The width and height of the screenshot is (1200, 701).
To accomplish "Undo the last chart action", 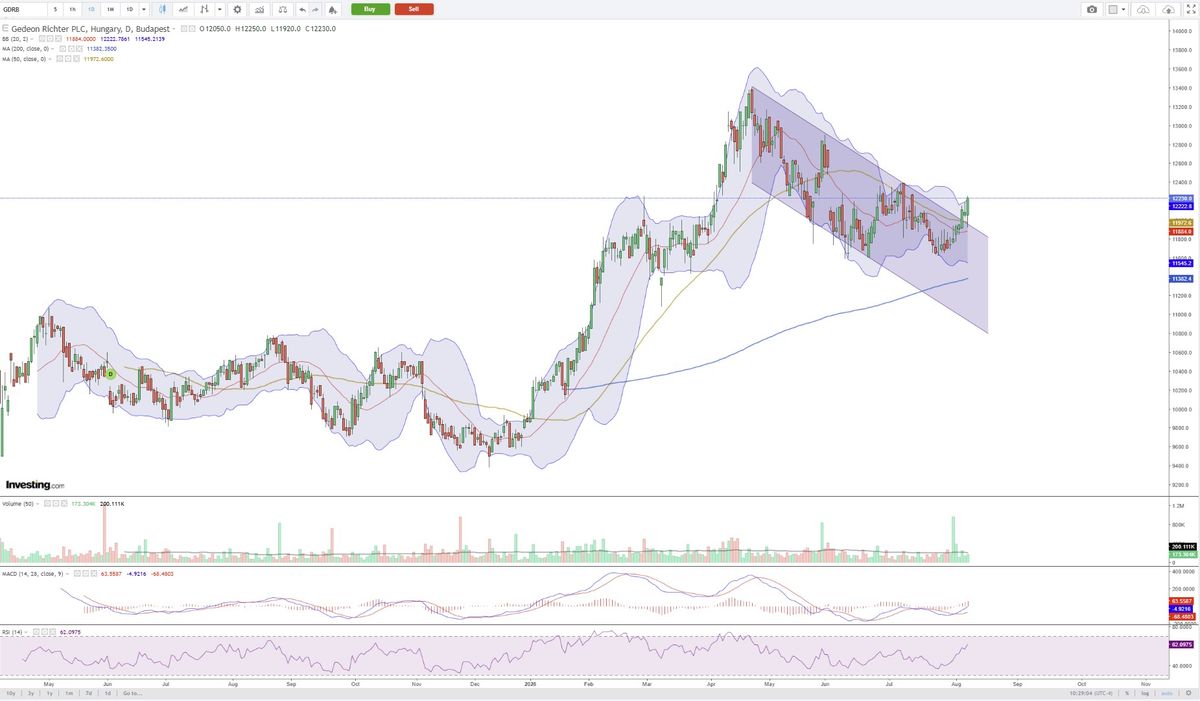I will [x=302, y=9].
